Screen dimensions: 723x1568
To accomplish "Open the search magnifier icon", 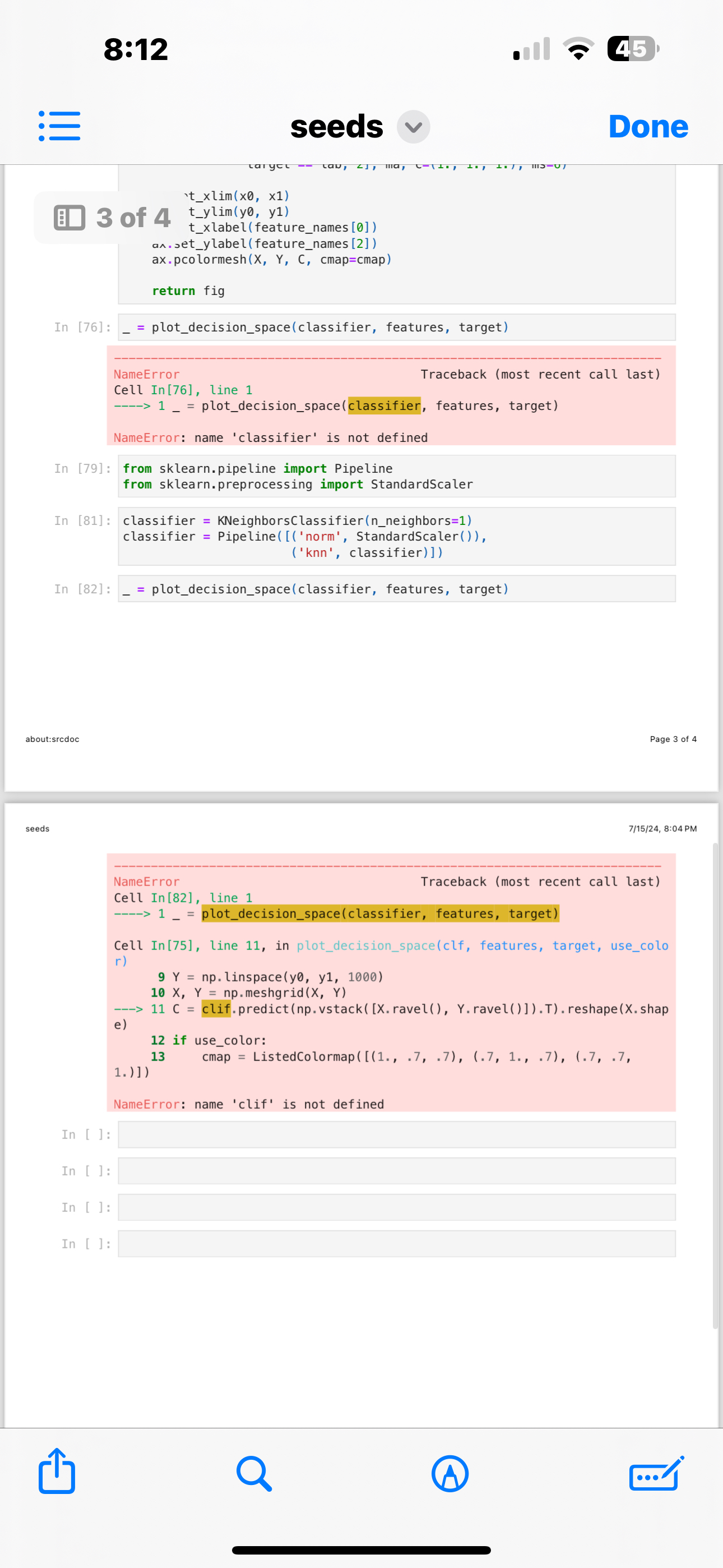I will click(x=254, y=1473).
